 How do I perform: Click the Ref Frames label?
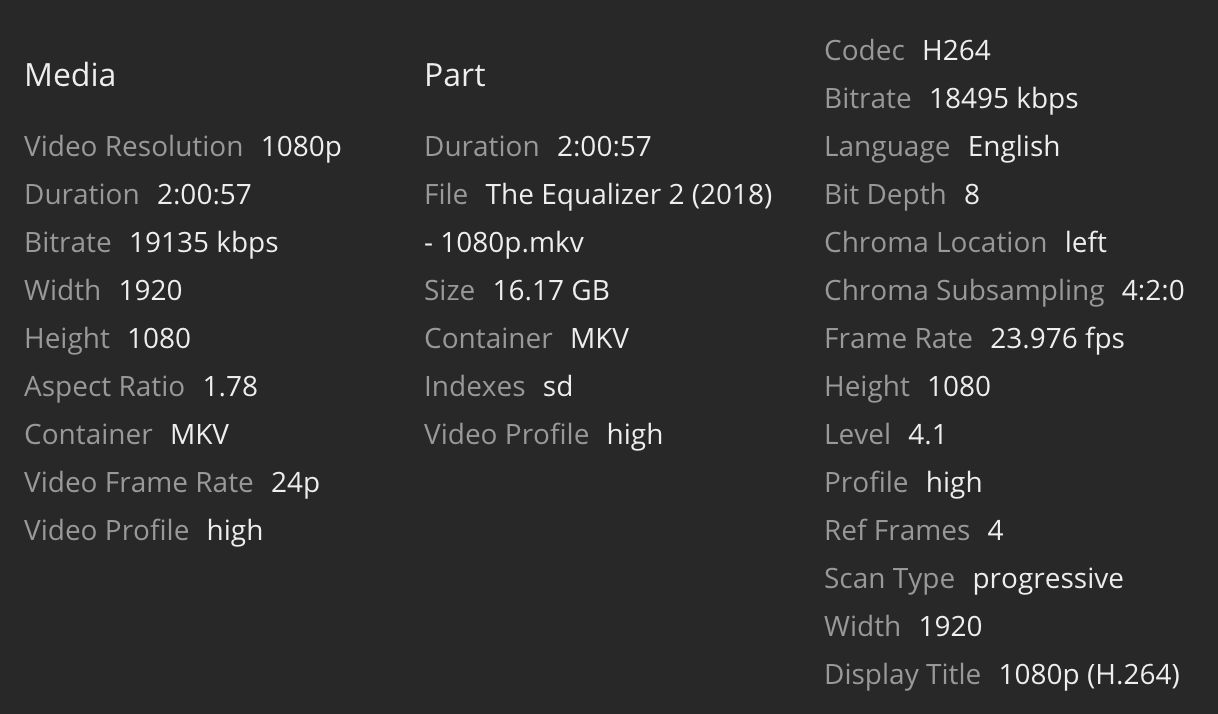(x=897, y=530)
